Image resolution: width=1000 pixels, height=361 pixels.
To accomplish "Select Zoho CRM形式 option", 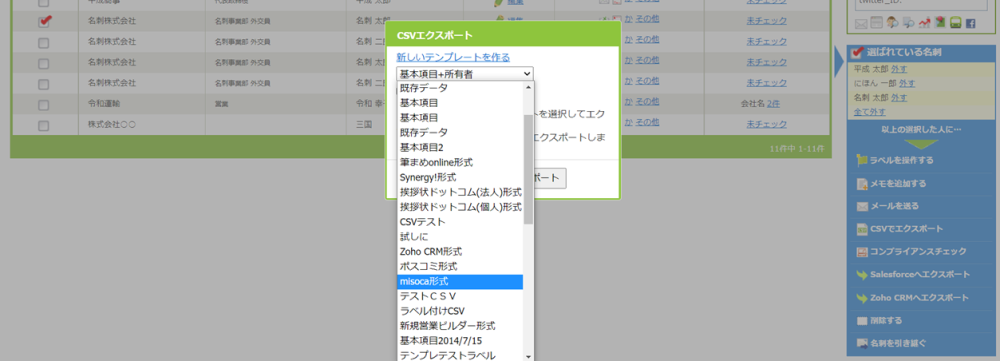I will (460, 251).
